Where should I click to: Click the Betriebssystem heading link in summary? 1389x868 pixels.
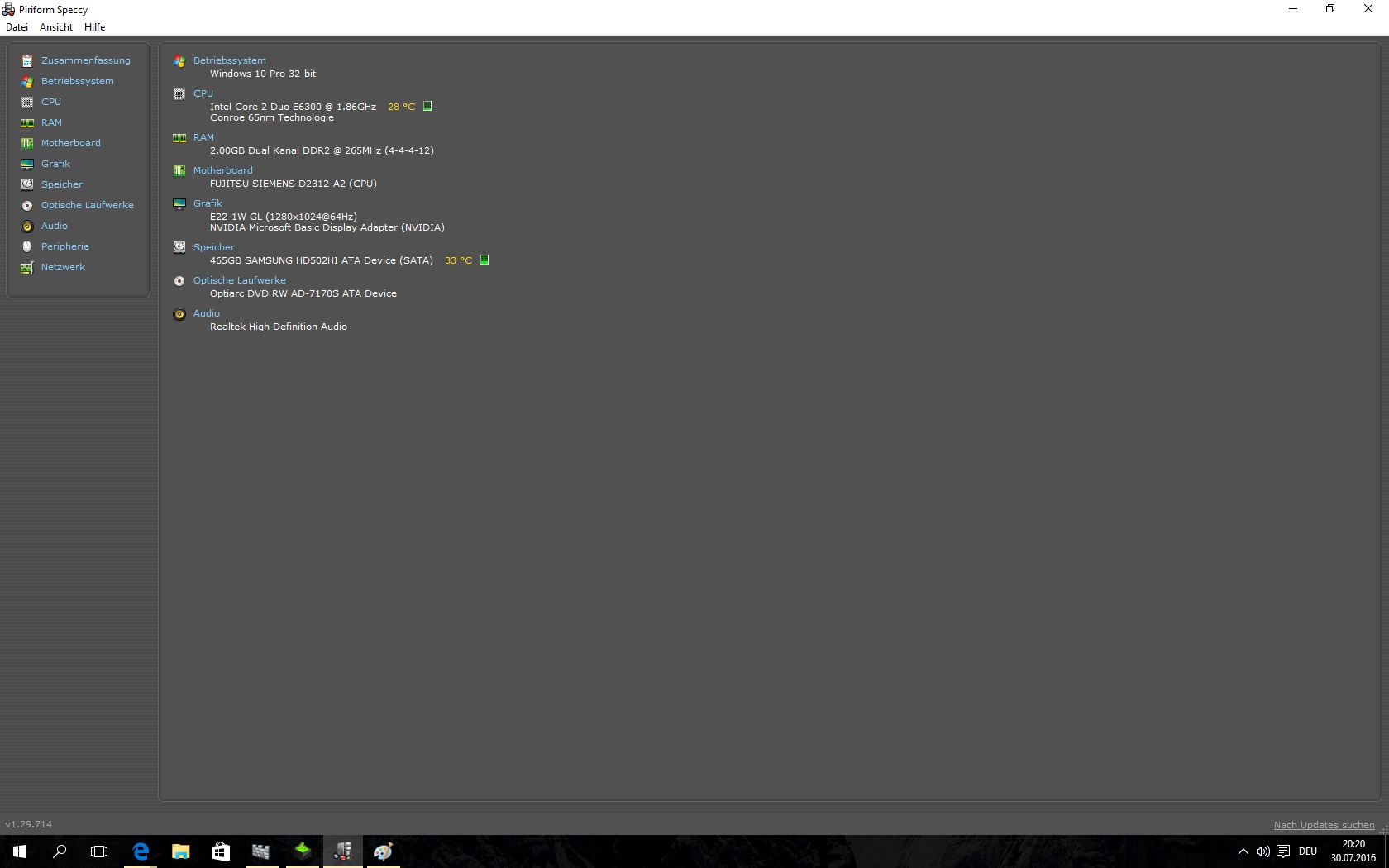(x=230, y=60)
